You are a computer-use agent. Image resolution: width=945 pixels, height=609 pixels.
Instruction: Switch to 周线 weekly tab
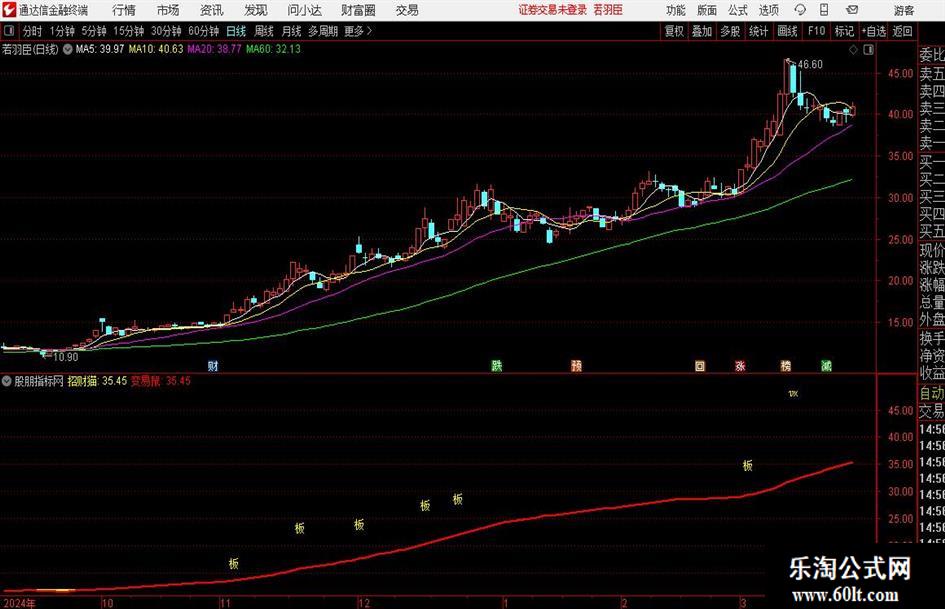[264, 31]
